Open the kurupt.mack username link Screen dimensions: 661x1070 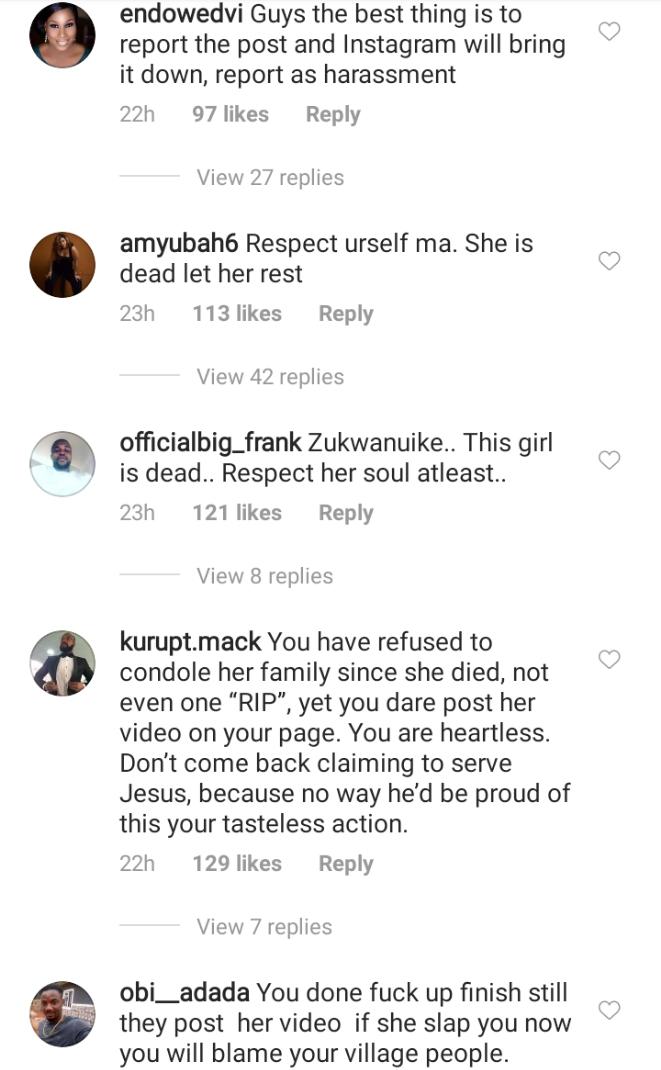190,642
